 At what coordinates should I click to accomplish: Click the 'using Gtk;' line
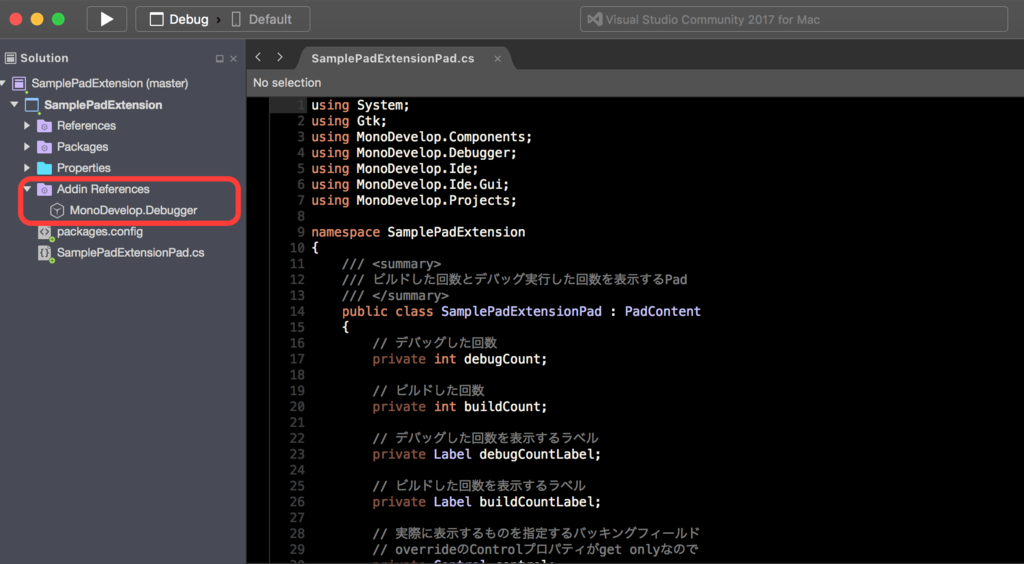pos(349,121)
